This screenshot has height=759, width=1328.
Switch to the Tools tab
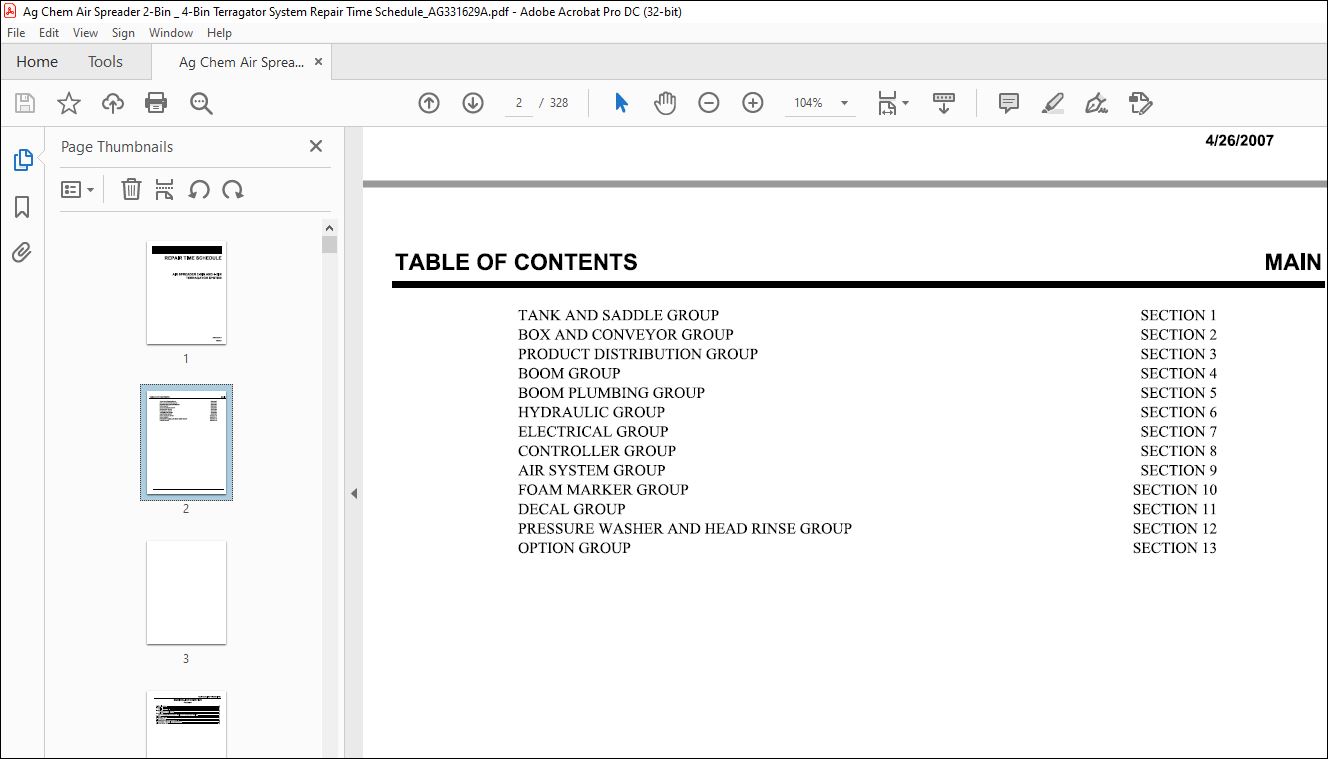point(105,62)
